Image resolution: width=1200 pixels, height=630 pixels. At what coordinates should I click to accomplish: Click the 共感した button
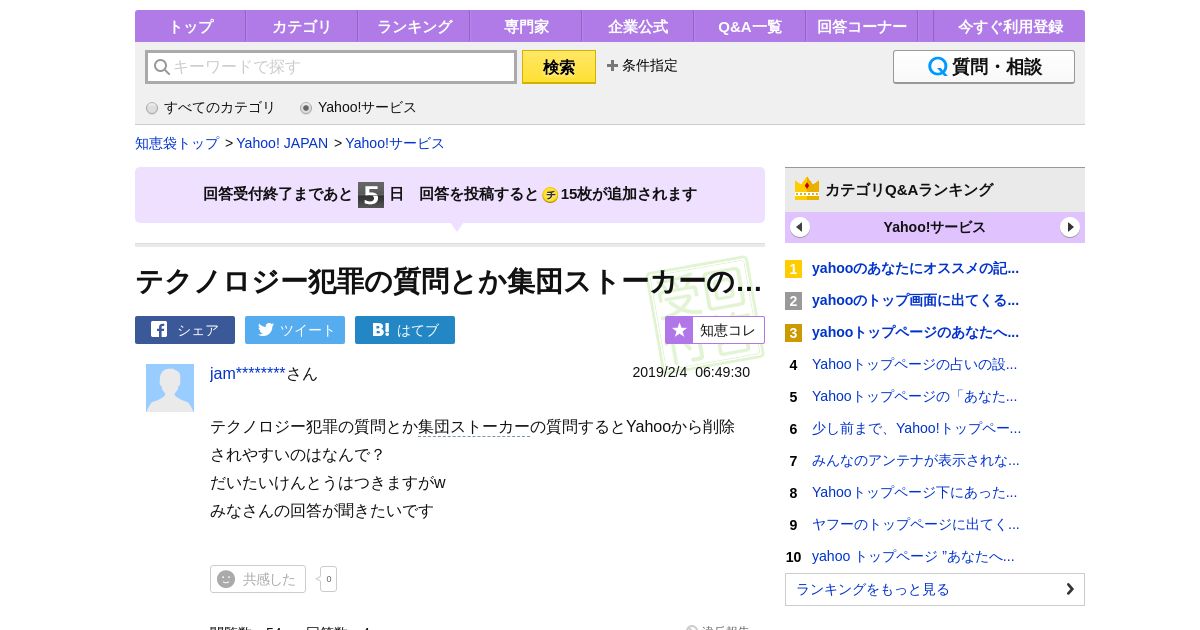(x=258, y=579)
